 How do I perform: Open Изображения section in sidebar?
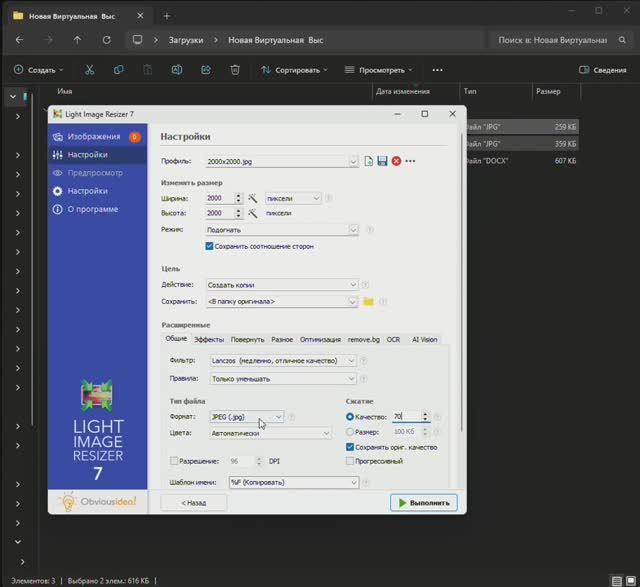(97, 137)
